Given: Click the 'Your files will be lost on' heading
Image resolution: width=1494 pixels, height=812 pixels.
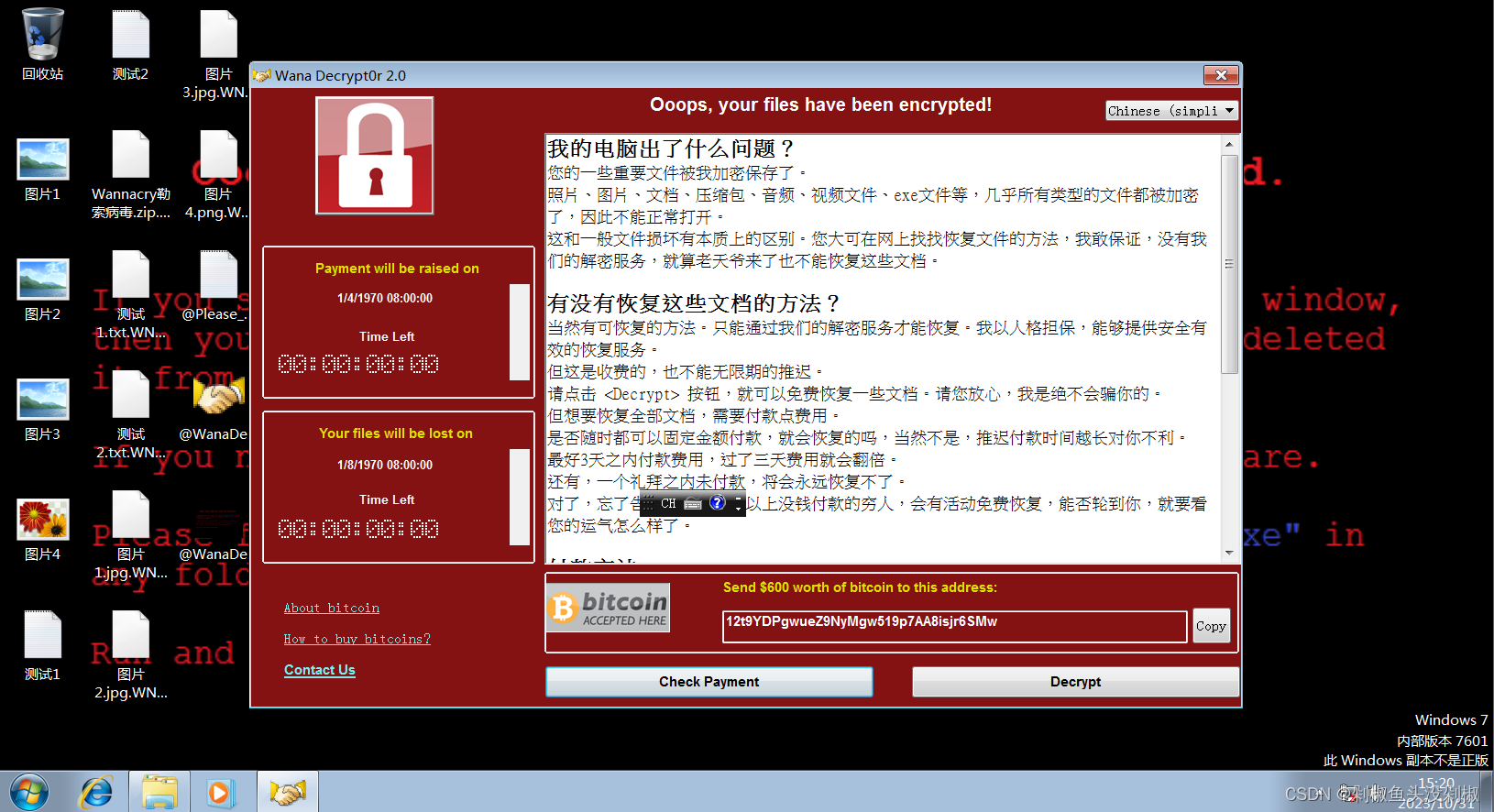Looking at the screenshot, I should coord(396,433).
